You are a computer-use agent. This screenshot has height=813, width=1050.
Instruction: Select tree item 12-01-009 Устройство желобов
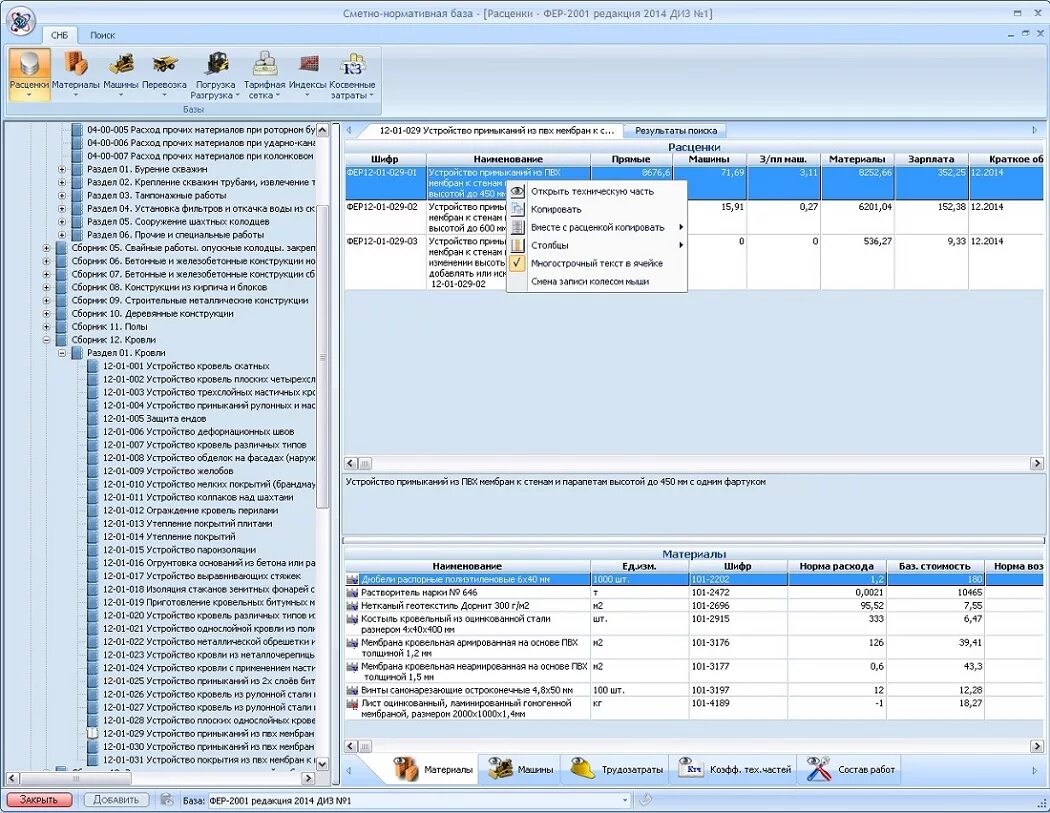pyautogui.click(x=167, y=471)
